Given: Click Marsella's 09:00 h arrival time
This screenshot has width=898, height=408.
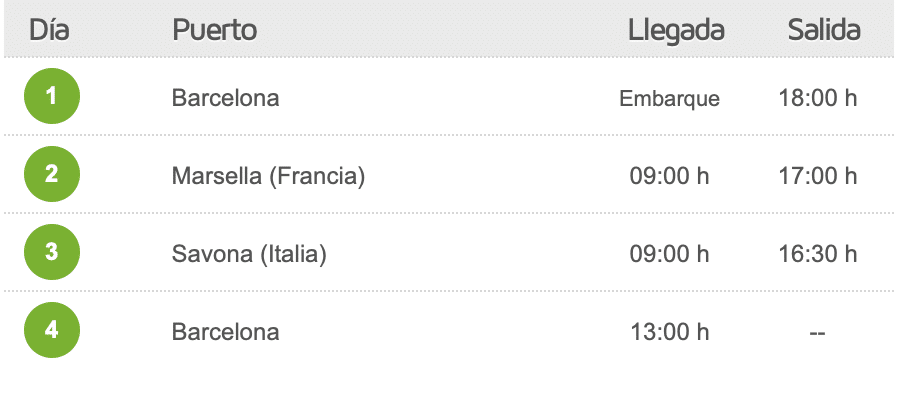Looking at the screenshot, I should pos(669,176).
